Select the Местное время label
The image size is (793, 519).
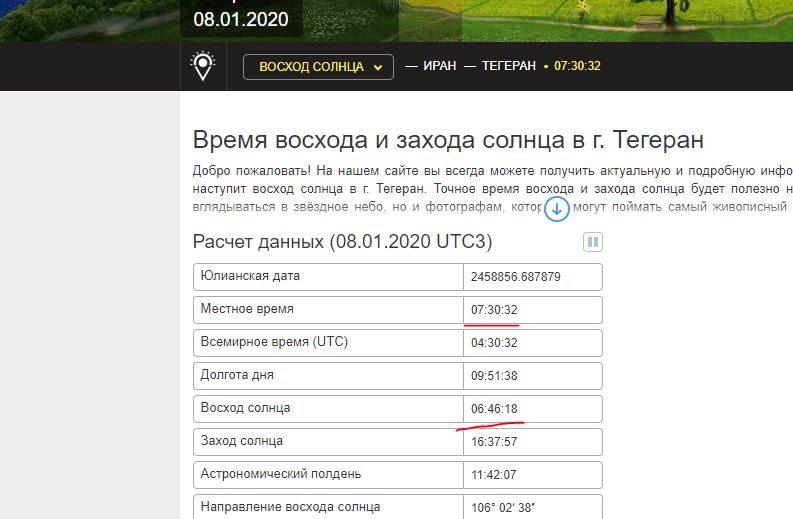[247, 309]
